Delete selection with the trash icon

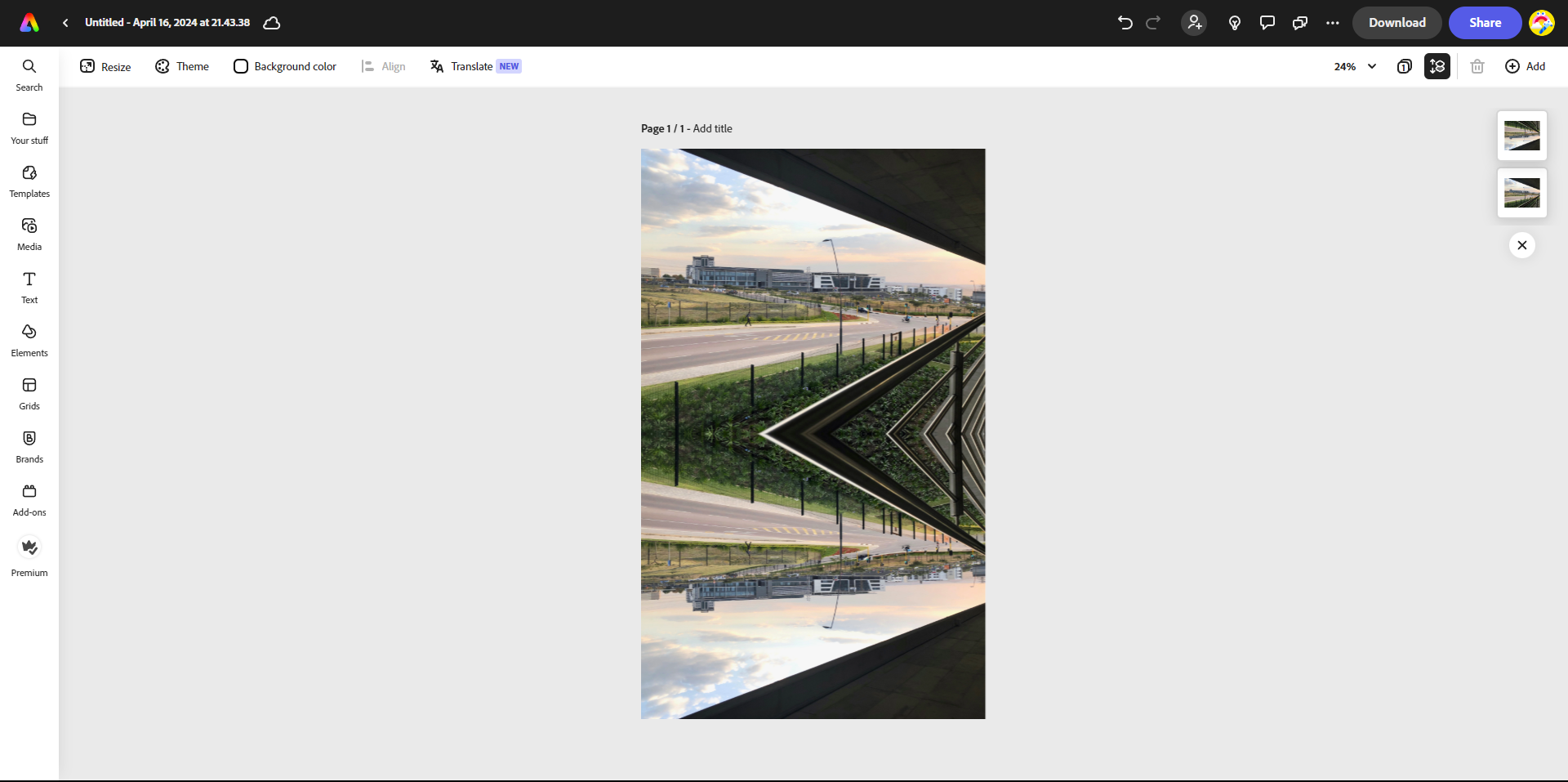click(x=1477, y=66)
